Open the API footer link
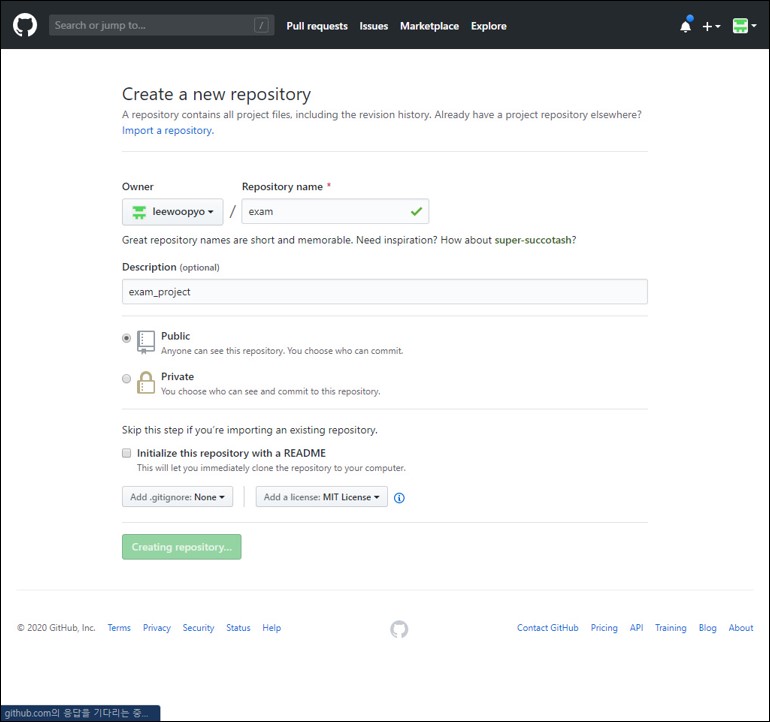Screen dimensions: 770x722 coord(636,628)
